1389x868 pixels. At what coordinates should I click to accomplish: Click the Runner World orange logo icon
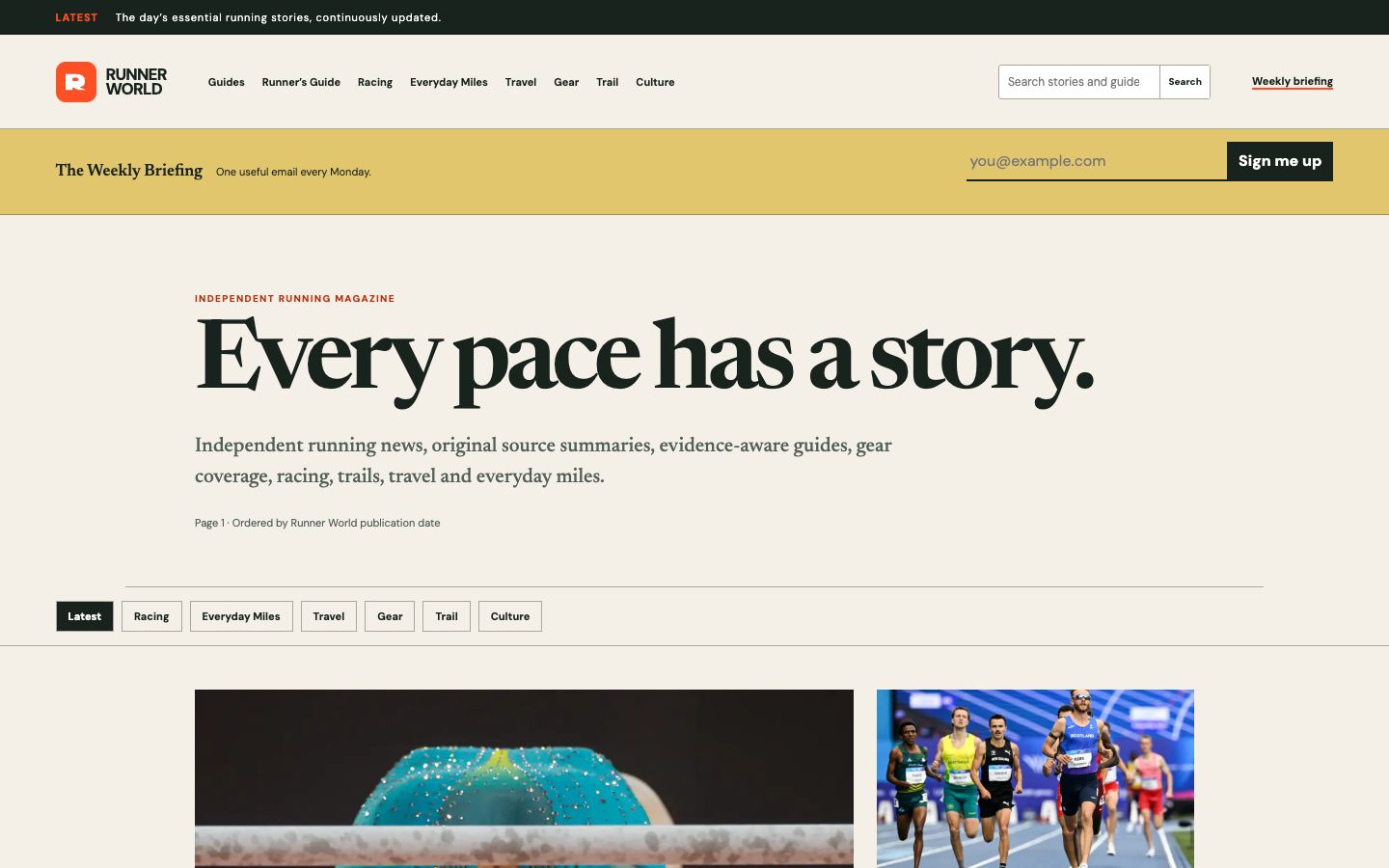76,82
